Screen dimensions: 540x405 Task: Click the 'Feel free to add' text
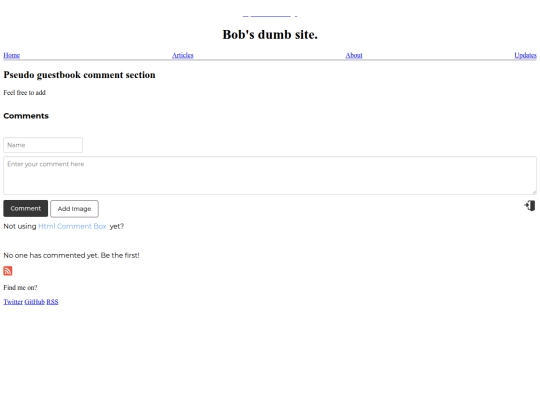pos(24,93)
